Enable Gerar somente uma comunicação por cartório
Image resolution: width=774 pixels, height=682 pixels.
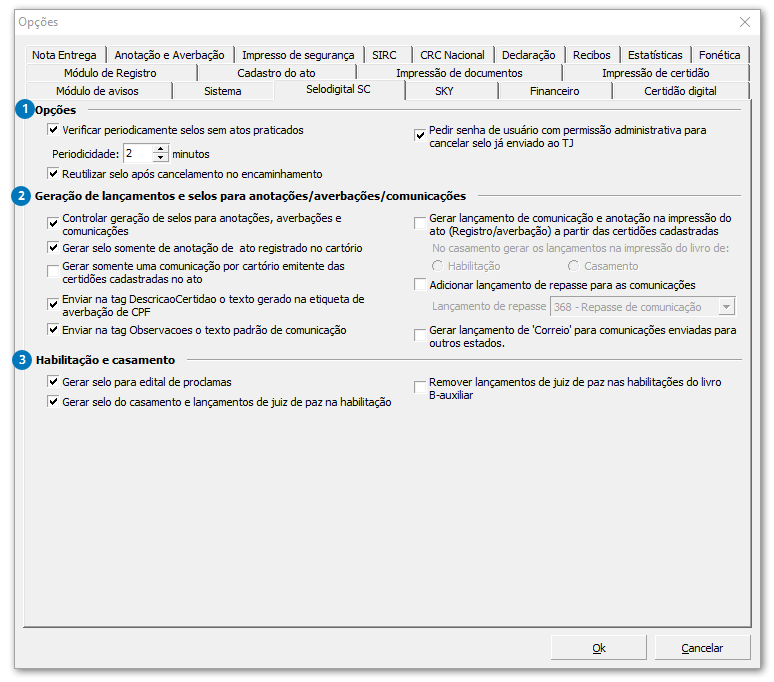click(x=53, y=271)
